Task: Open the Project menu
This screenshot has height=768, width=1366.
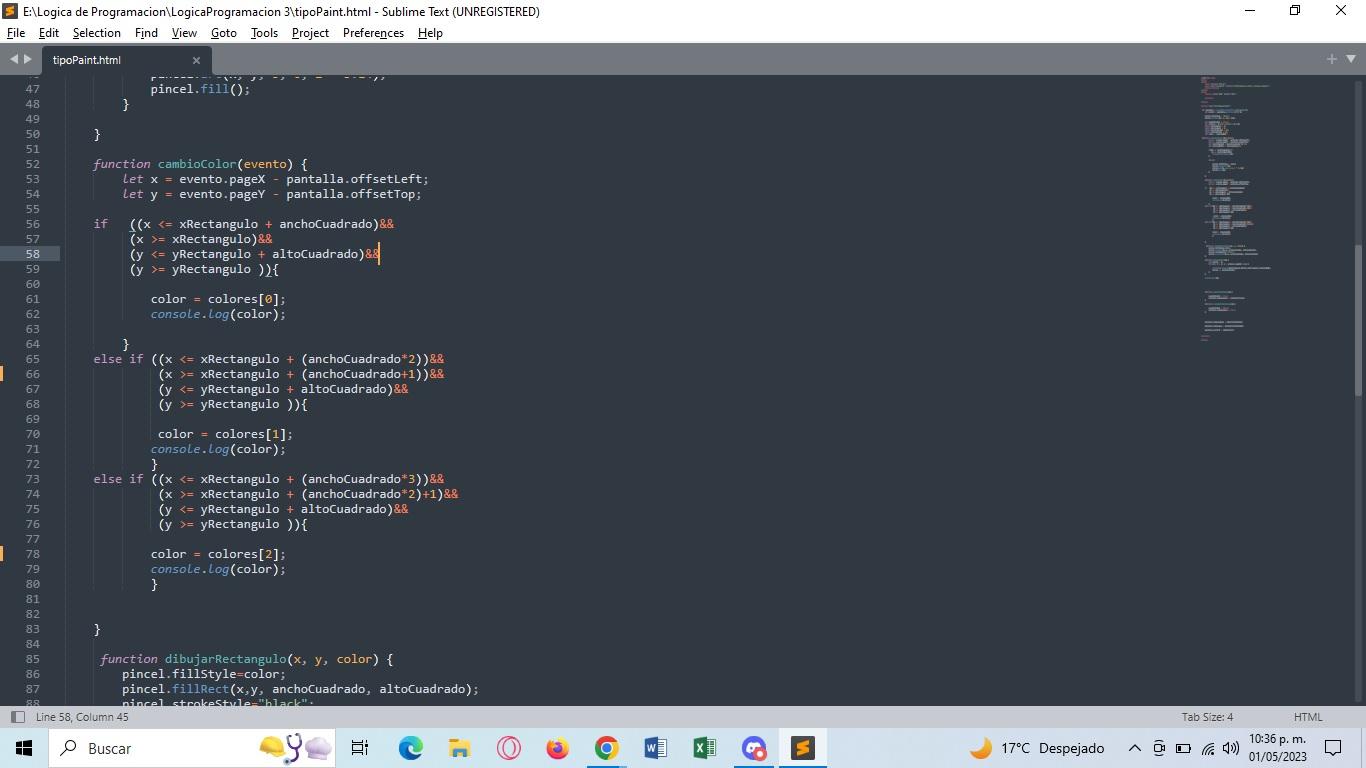Action: coord(310,33)
